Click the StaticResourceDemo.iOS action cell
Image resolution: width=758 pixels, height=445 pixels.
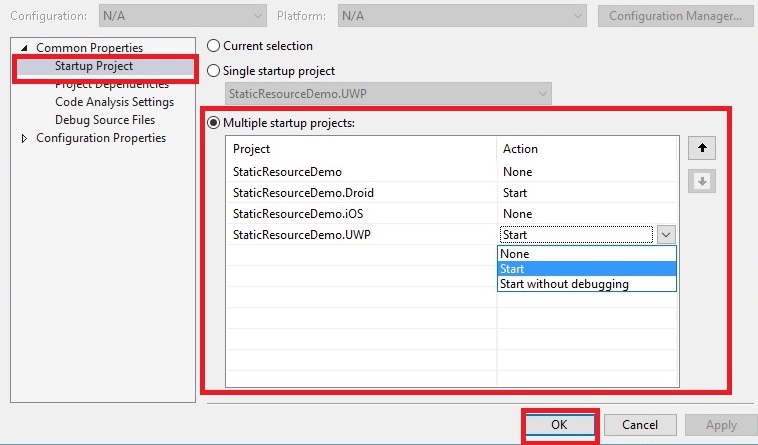click(587, 214)
